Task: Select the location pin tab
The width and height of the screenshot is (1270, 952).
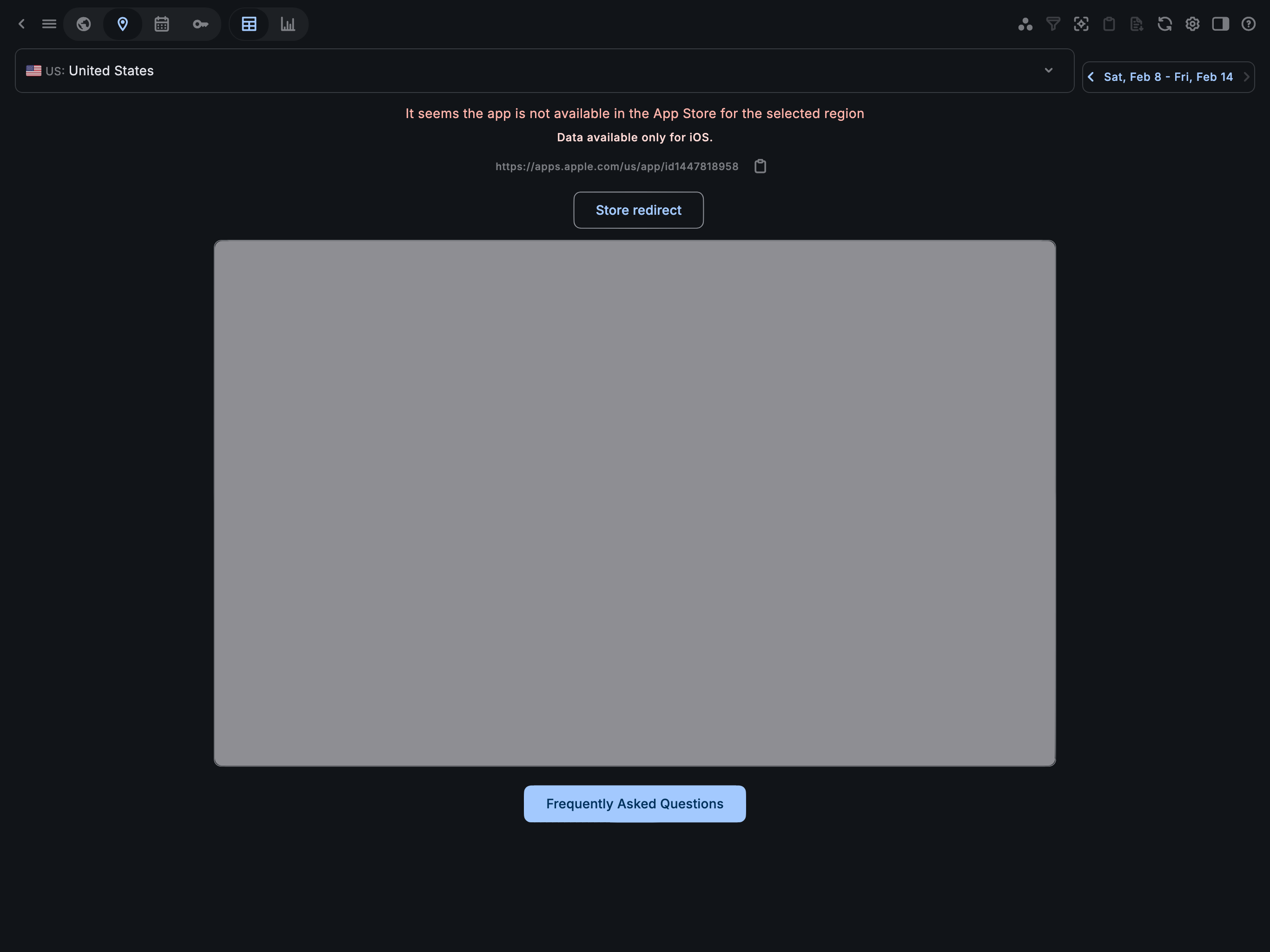Action: pyautogui.click(x=122, y=24)
